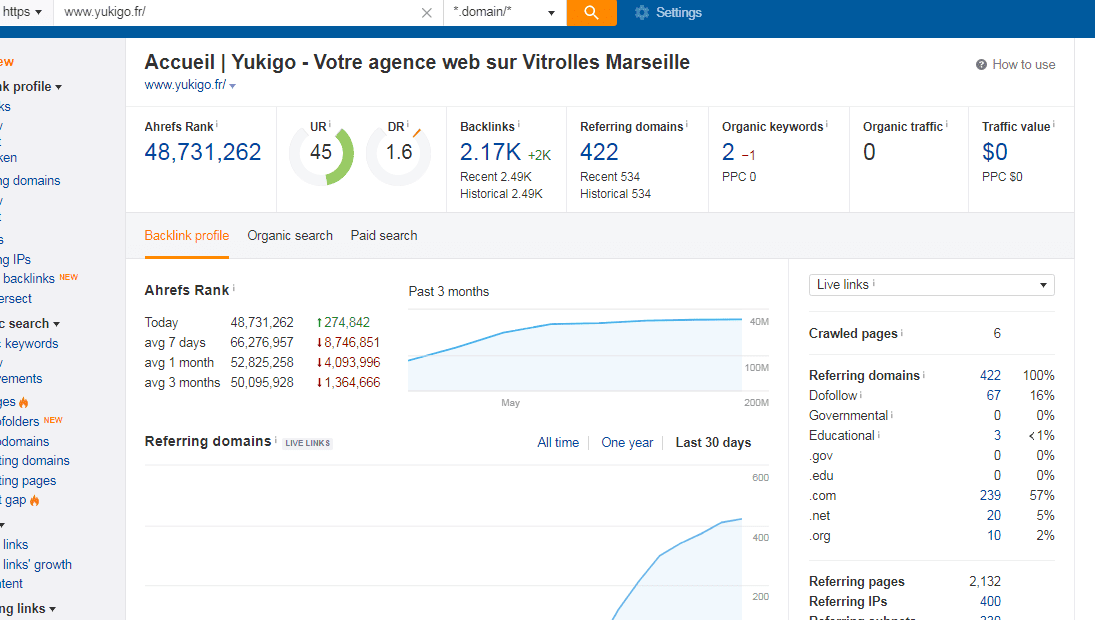Click info icon beside UR
Image resolution: width=1095 pixels, height=620 pixels.
tap(330, 124)
